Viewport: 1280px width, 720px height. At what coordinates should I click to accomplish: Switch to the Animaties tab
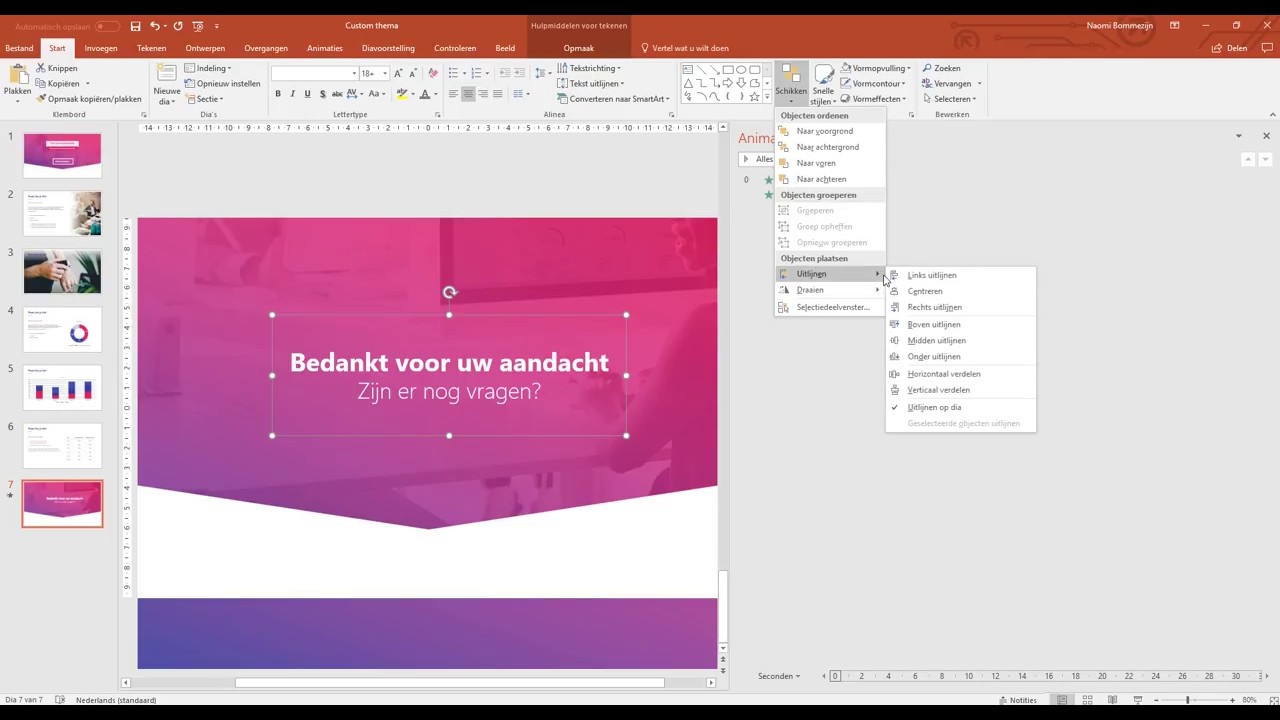coord(325,48)
